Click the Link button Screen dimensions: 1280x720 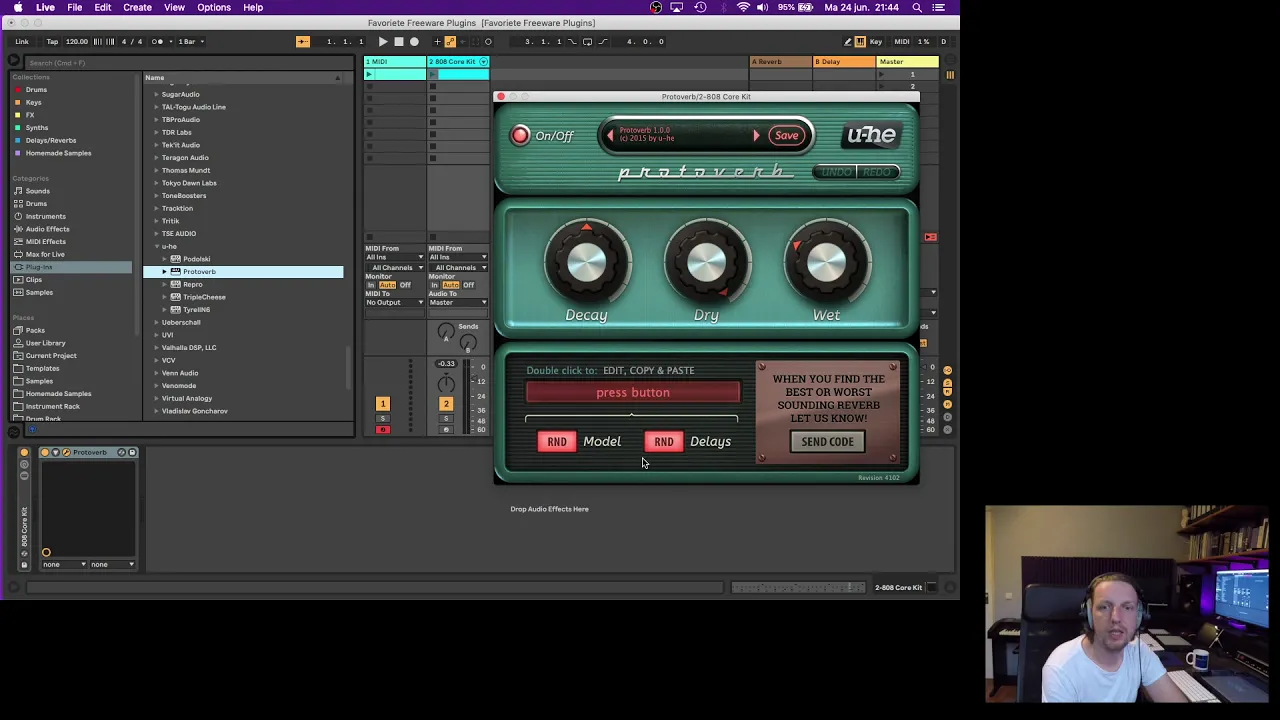pyautogui.click(x=22, y=41)
